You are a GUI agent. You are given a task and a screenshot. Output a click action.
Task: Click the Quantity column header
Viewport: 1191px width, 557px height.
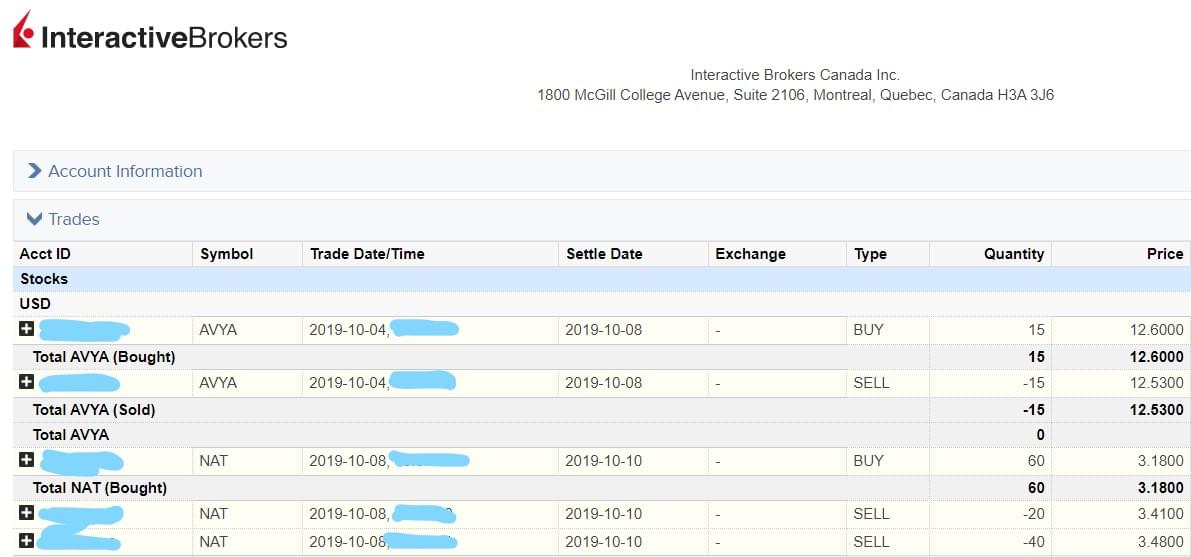(1013, 254)
